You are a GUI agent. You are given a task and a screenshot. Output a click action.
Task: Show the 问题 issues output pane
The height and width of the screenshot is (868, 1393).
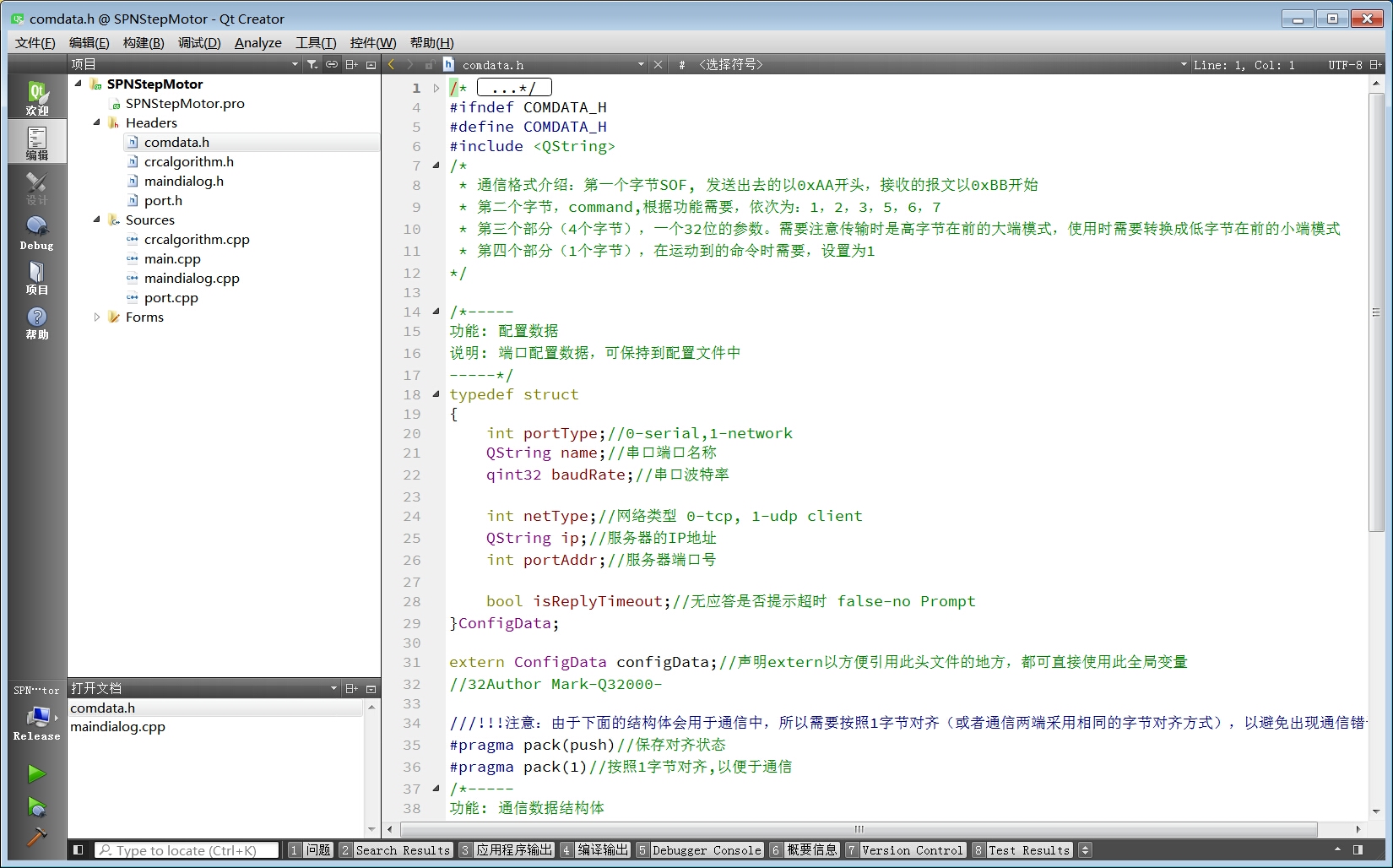tap(310, 850)
